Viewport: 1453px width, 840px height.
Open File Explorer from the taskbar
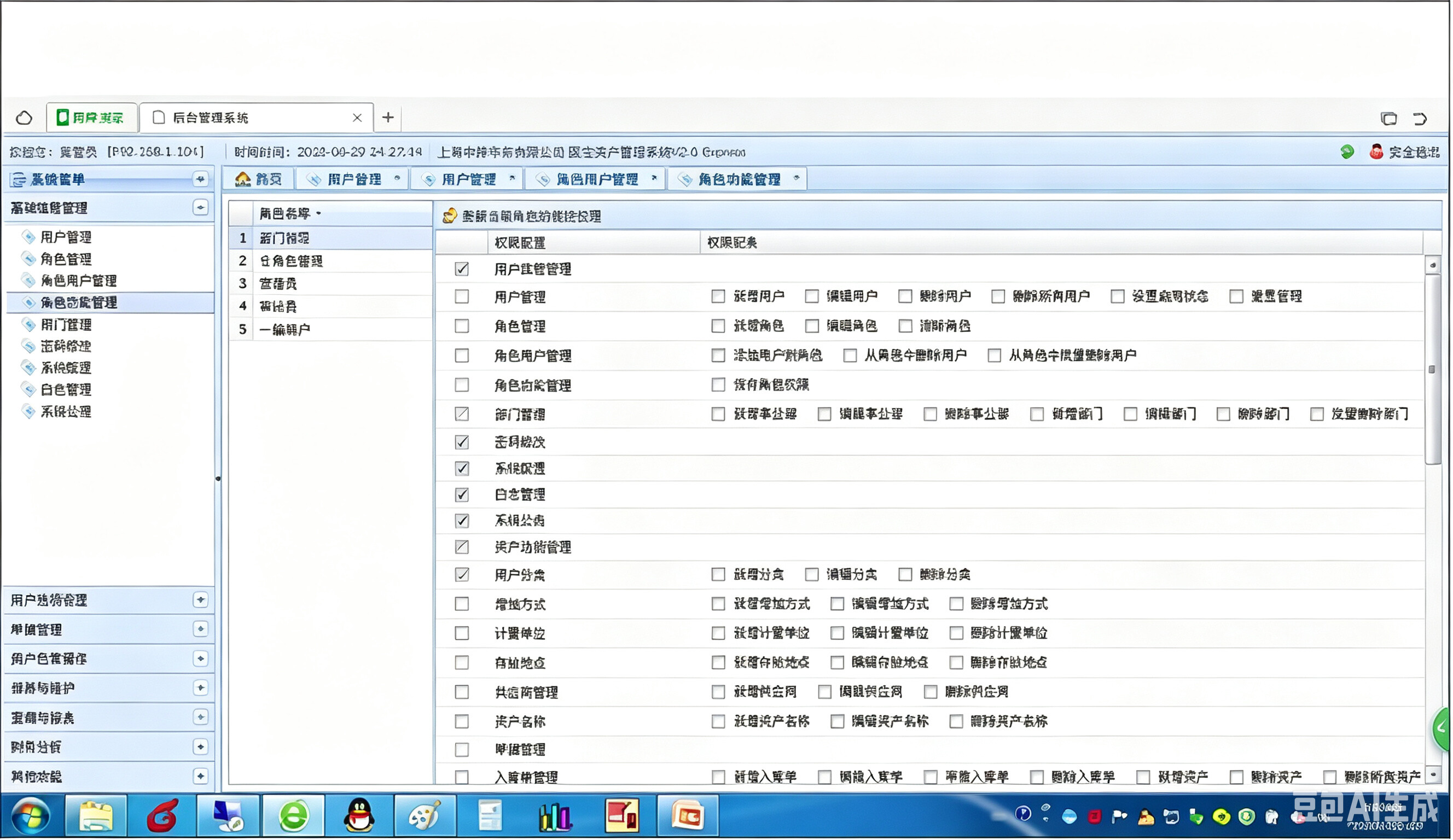[x=96, y=816]
